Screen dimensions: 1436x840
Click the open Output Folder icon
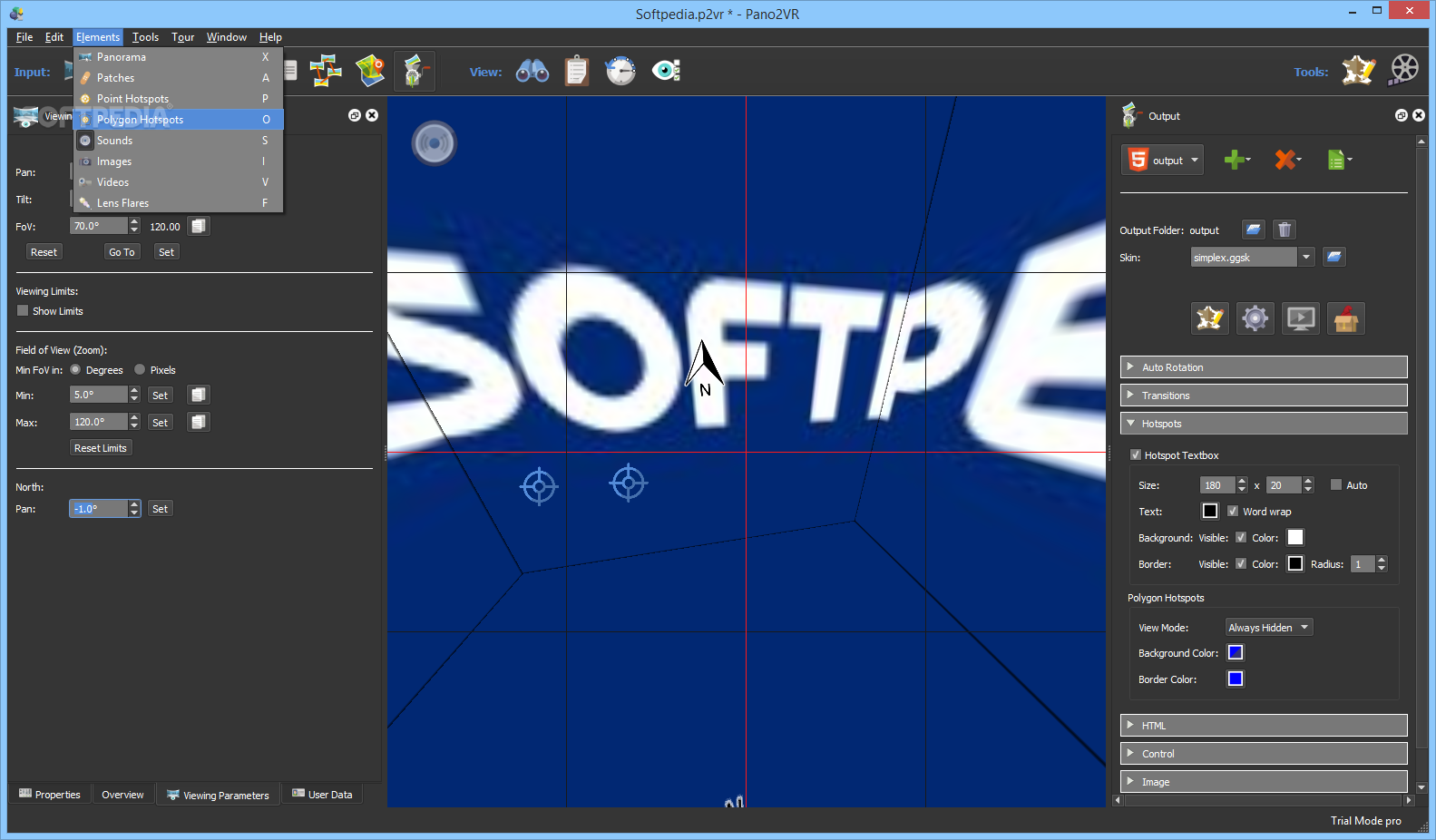(x=1253, y=230)
